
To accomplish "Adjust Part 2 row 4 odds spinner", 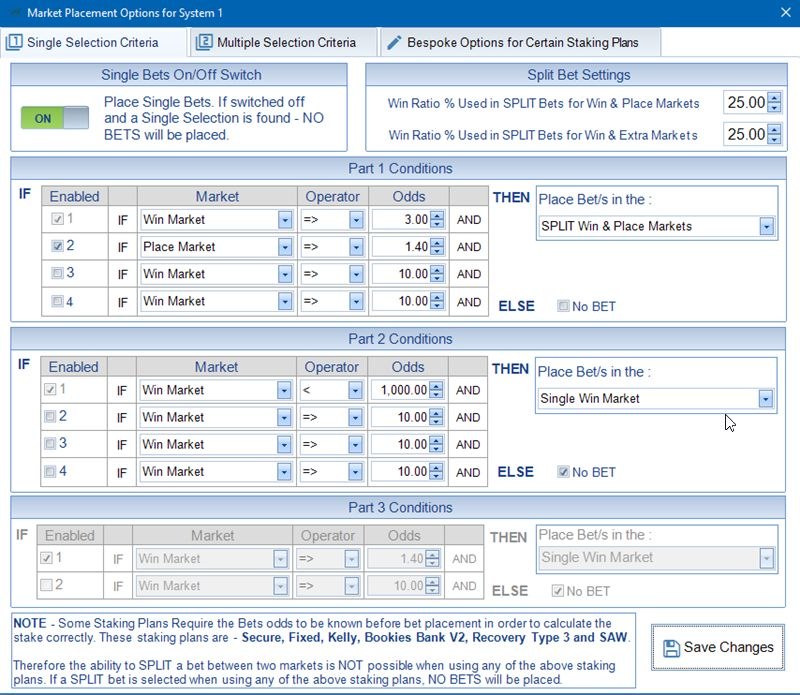I will (x=436, y=472).
